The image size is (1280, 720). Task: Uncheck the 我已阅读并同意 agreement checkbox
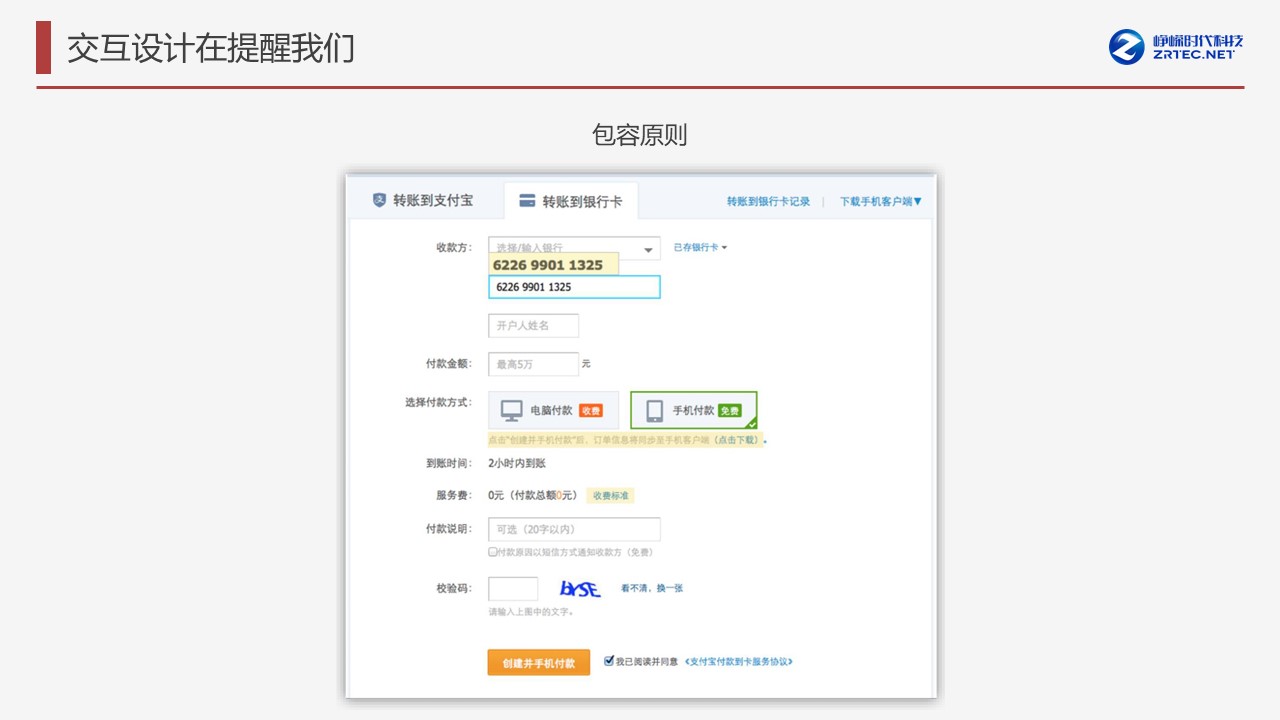tap(609, 661)
